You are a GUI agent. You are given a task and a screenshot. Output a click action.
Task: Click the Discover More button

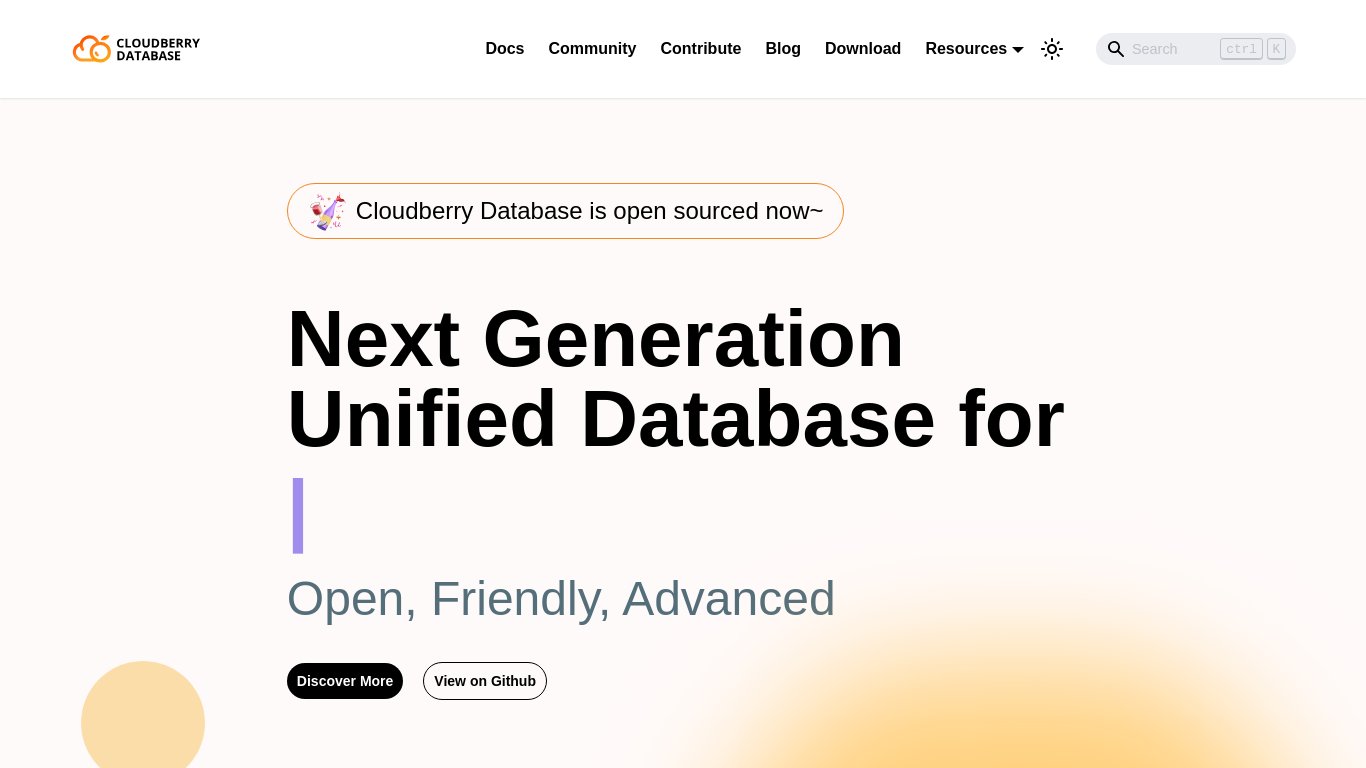pos(345,681)
